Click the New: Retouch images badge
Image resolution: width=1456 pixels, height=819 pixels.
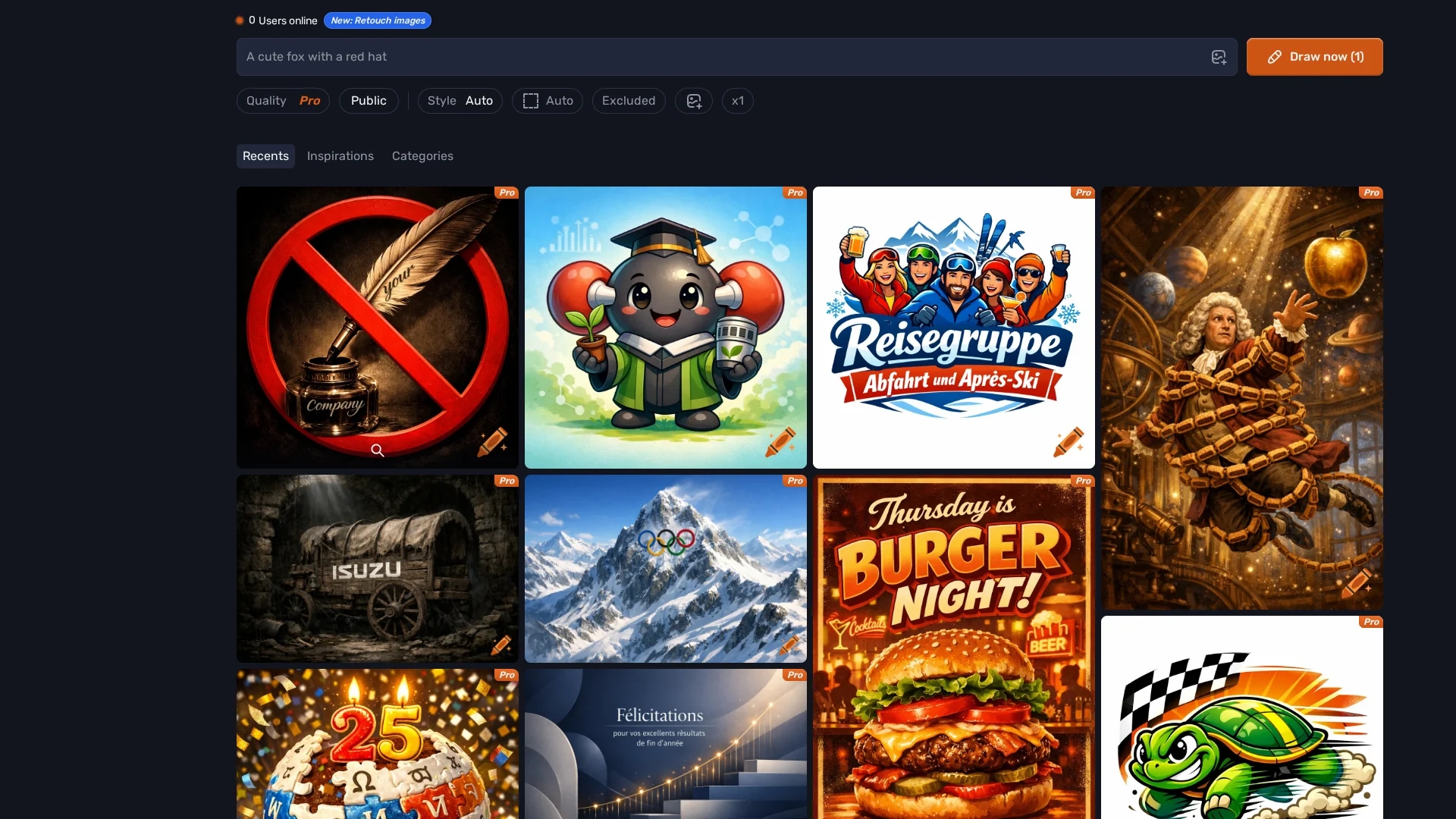click(378, 20)
